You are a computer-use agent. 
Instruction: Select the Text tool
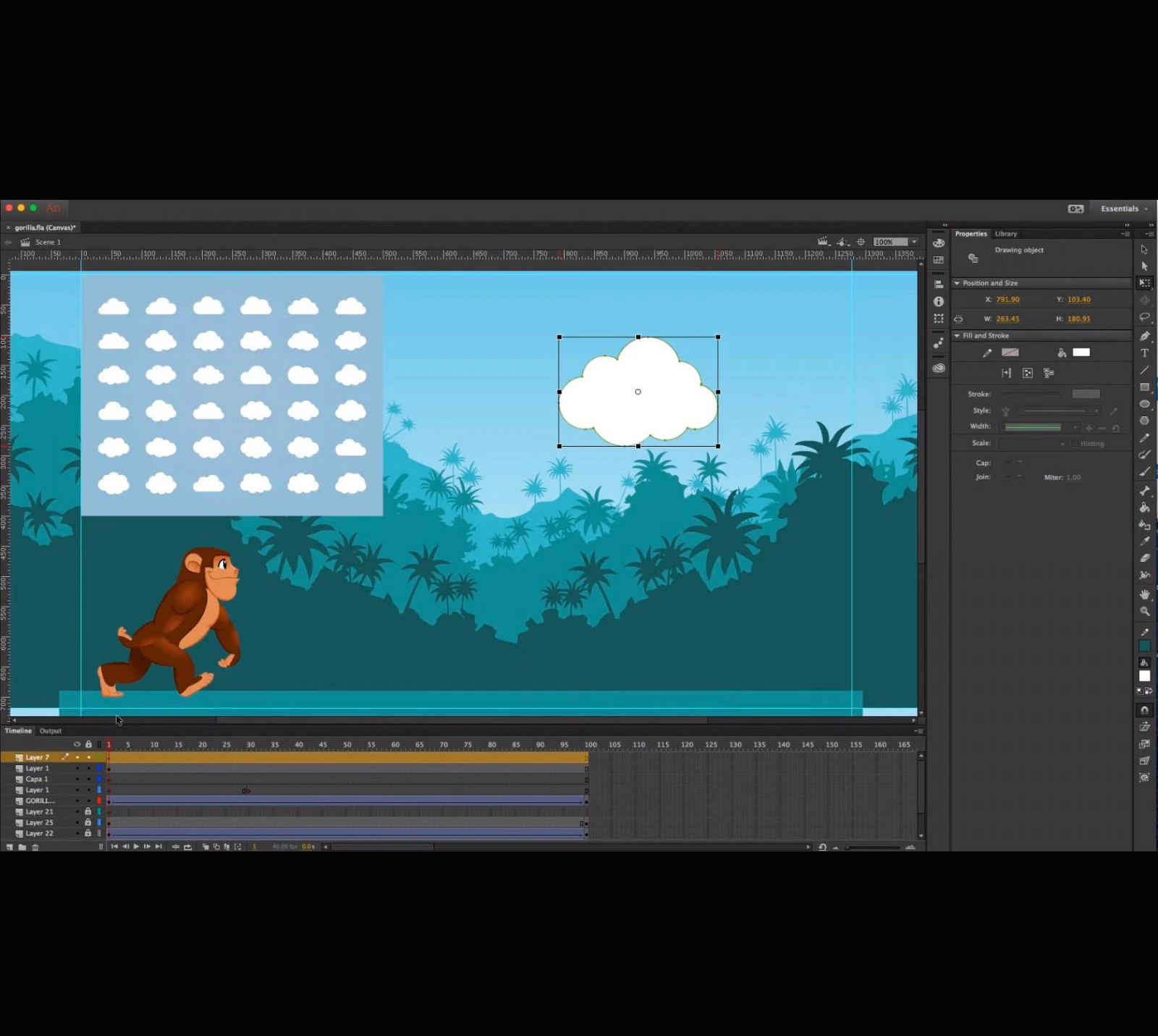click(1144, 353)
